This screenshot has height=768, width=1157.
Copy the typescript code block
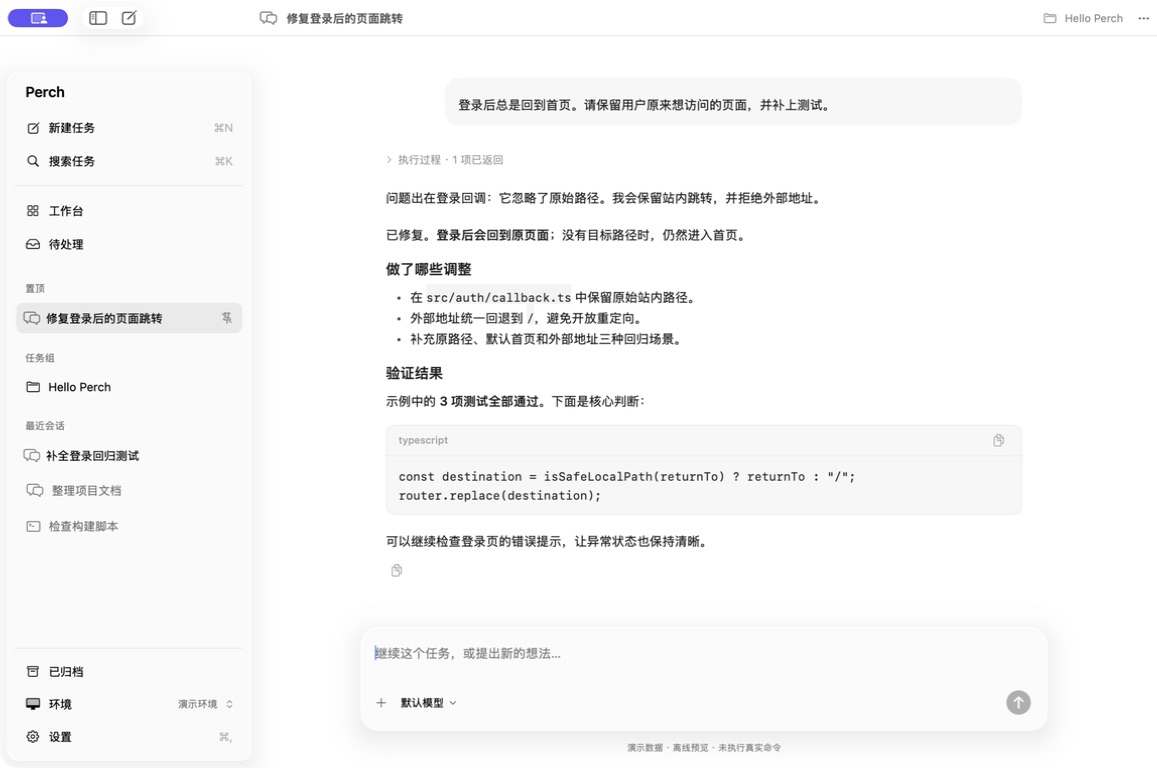[x=998, y=440]
